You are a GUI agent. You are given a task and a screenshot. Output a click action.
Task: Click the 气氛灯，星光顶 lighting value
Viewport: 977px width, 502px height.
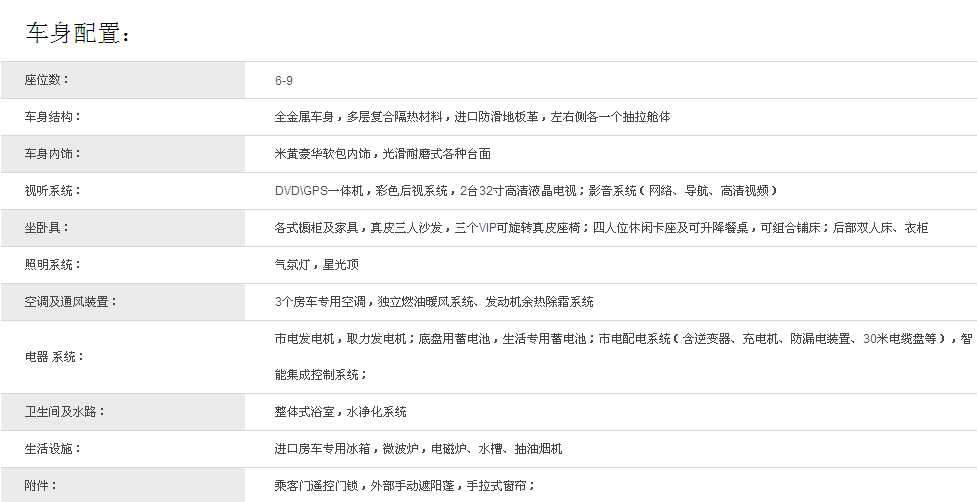316,265
